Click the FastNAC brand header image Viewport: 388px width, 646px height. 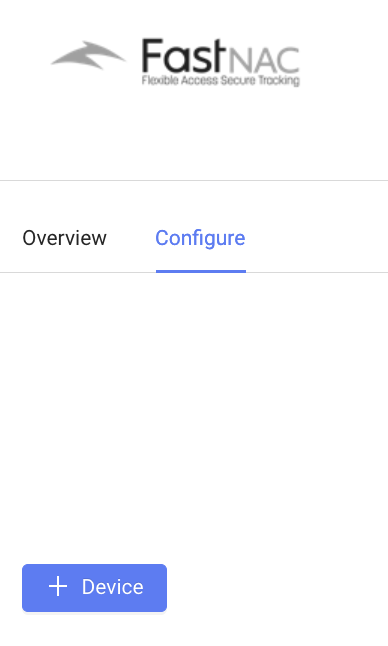click(175, 63)
